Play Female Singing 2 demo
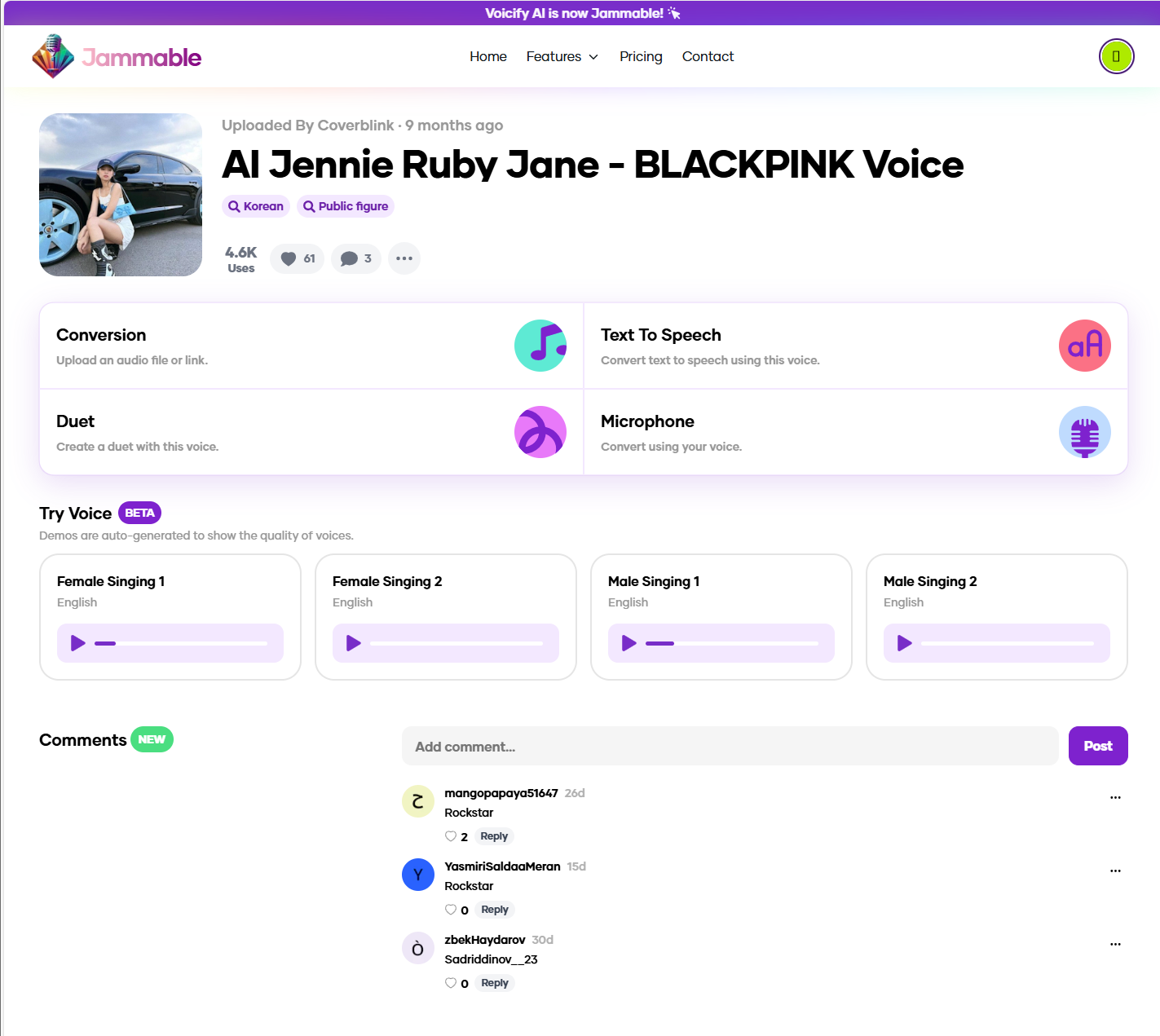Image resolution: width=1160 pixels, height=1036 pixels. click(x=354, y=643)
